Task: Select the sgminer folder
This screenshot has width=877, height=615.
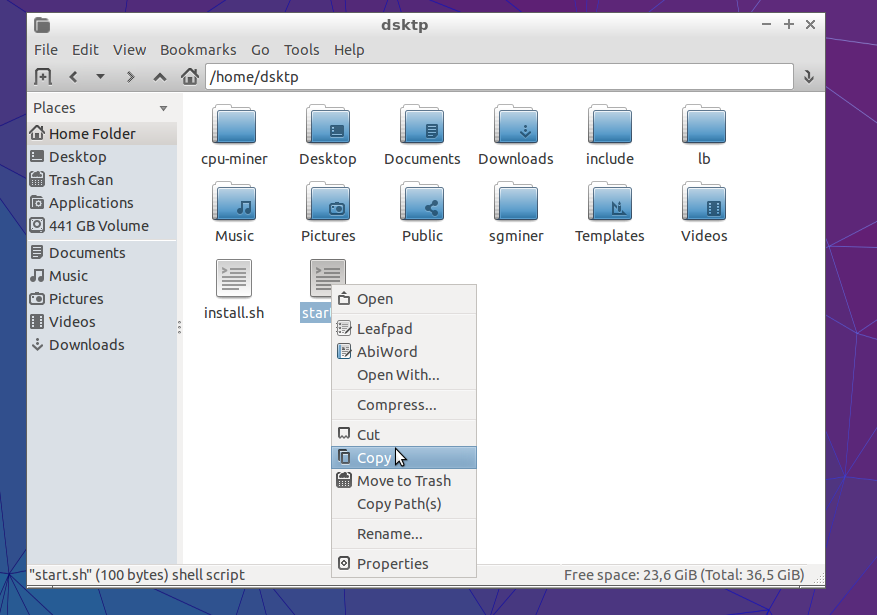Action: coord(516,202)
